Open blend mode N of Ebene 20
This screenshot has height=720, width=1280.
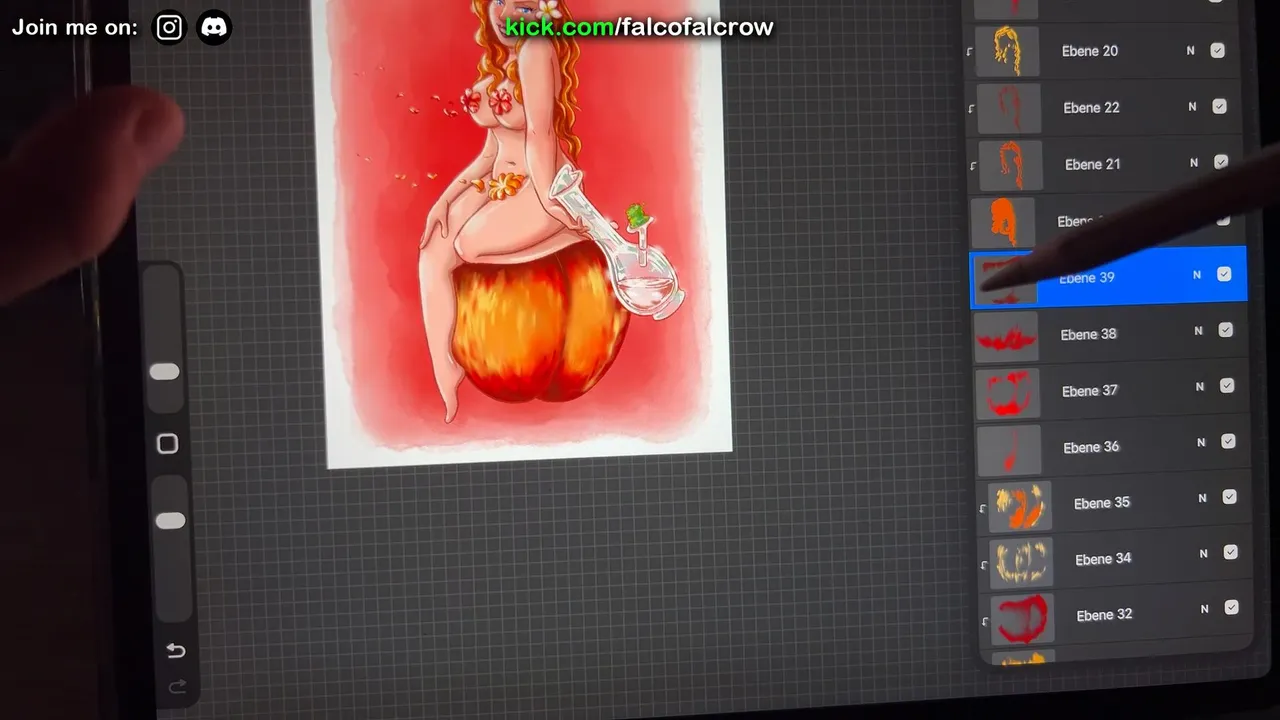coord(1190,50)
